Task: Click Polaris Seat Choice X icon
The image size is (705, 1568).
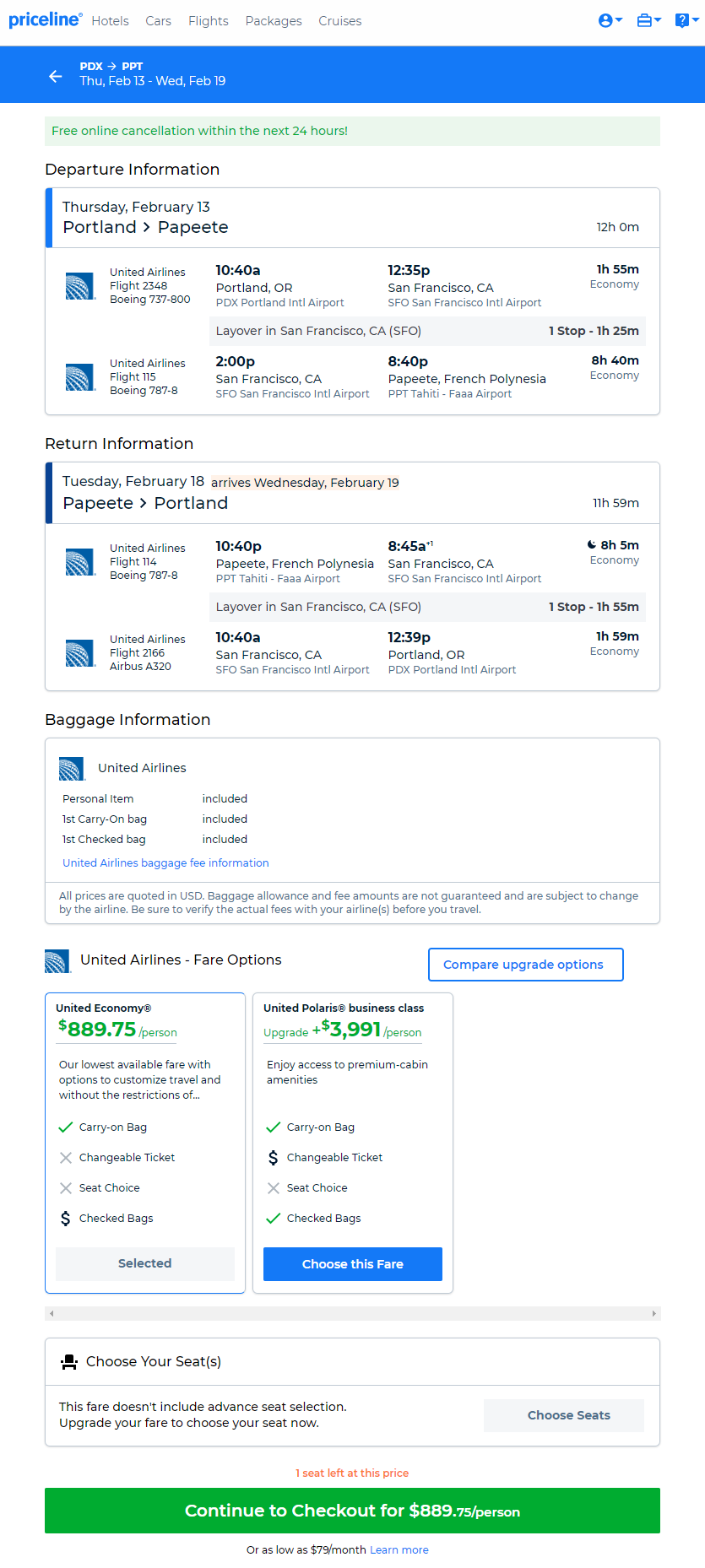Action: click(x=274, y=1188)
